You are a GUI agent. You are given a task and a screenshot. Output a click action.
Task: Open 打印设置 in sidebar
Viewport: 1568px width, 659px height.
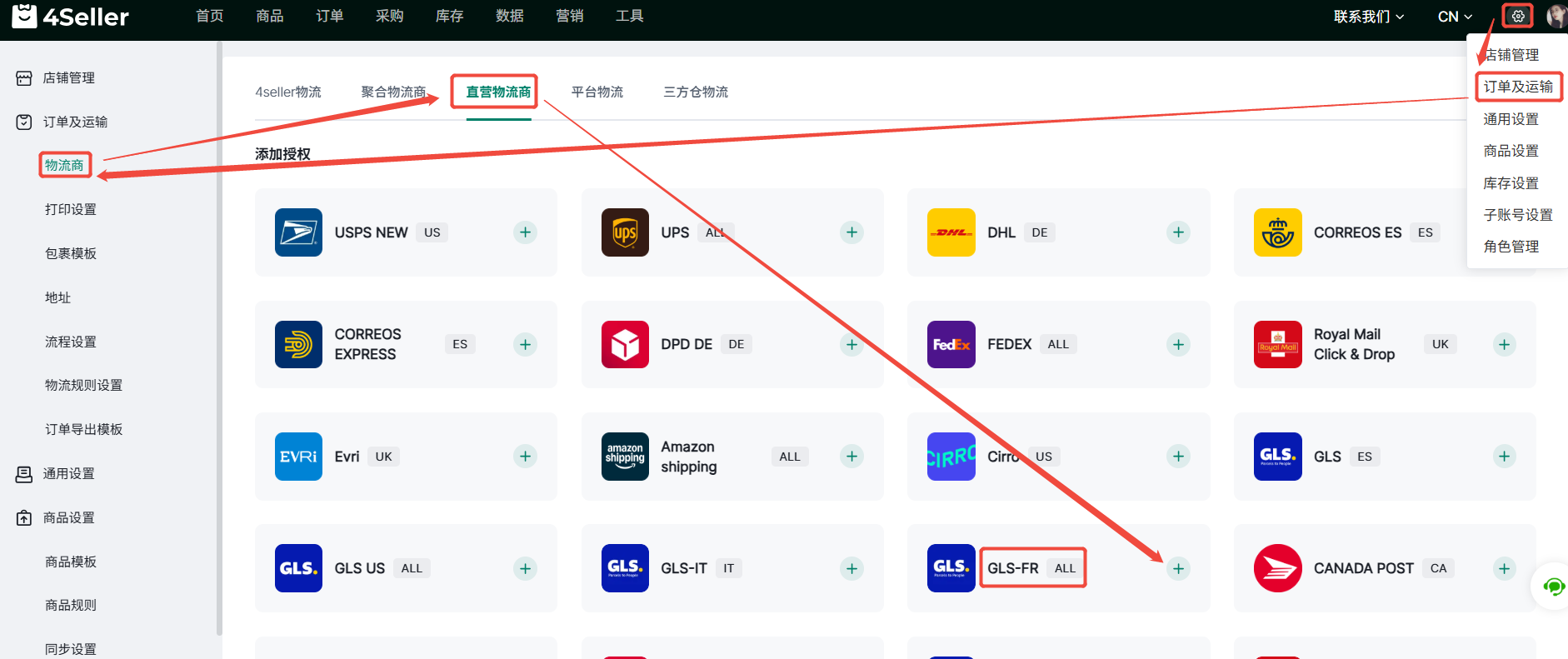point(71,209)
